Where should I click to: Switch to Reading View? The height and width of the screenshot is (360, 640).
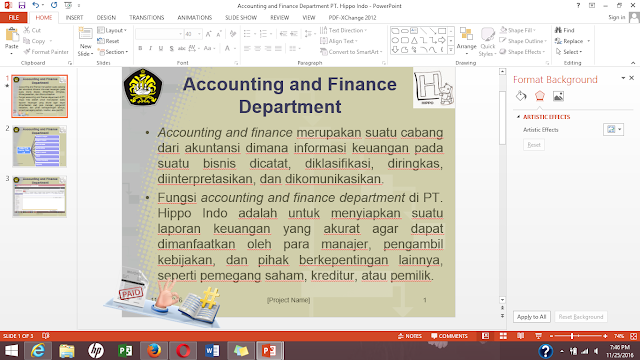[520, 336]
